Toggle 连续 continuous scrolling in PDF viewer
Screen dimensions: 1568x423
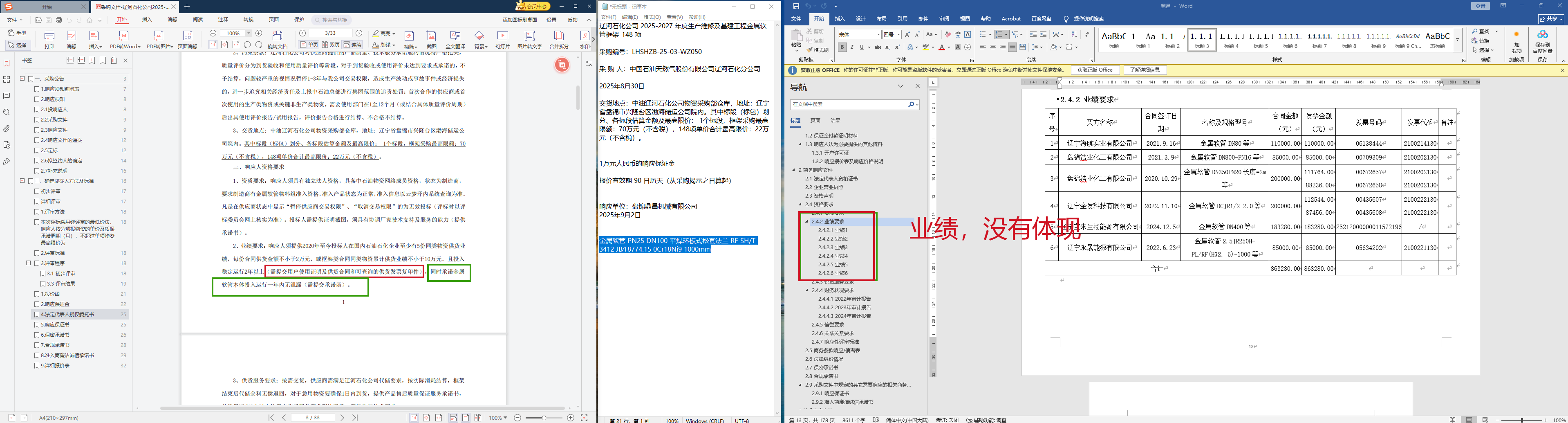(x=352, y=45)
